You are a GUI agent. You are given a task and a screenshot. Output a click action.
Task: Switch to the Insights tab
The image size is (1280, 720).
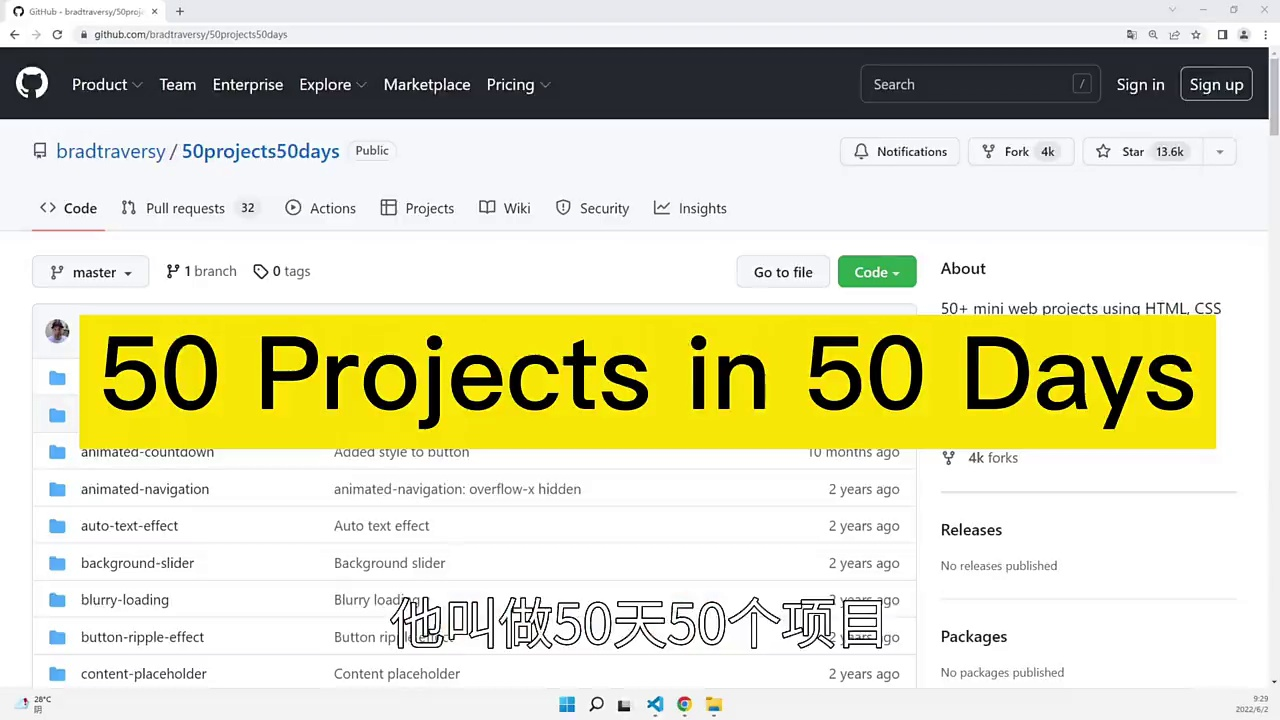click(x=690, y=208)
